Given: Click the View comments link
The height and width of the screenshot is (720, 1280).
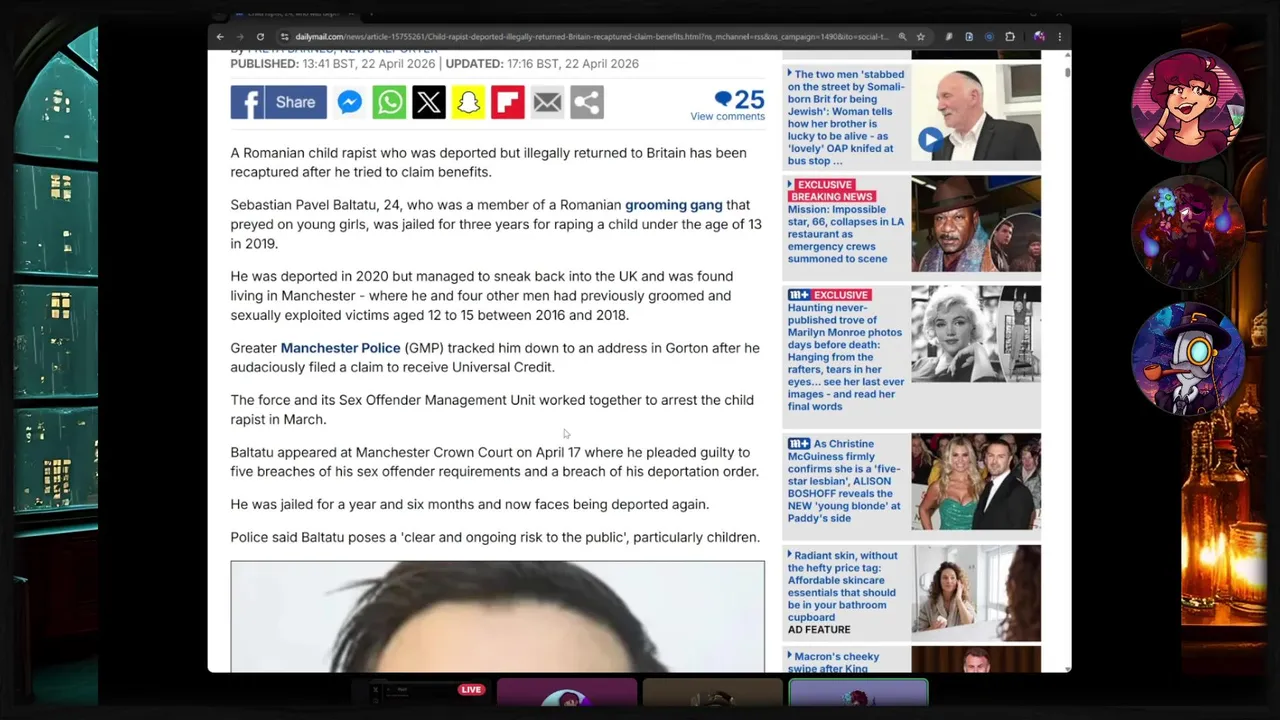Looking at the screenshot, I should click(727, 117).
